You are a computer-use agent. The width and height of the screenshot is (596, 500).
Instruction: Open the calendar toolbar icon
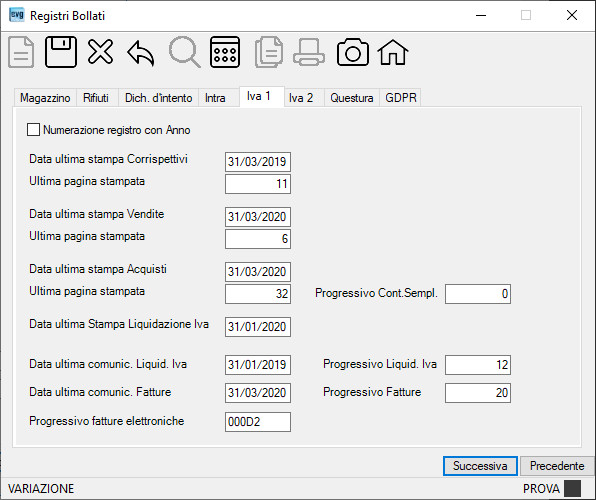pyautogui.click(x=225, y=52)
